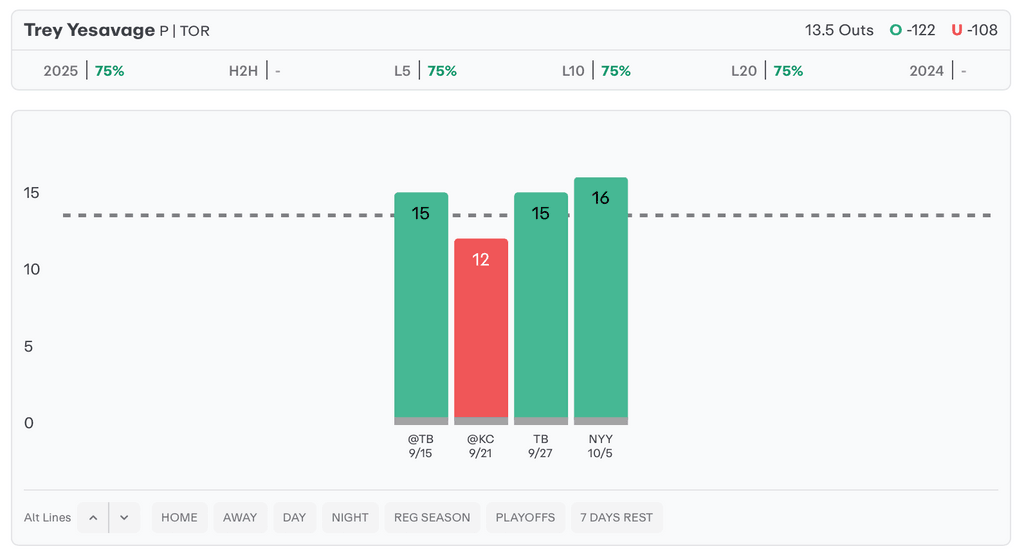This screenshot has width=1024, height=558.
Task: Switch to the L10 games split
Action: pyautogui.click(x=596, y=71)
